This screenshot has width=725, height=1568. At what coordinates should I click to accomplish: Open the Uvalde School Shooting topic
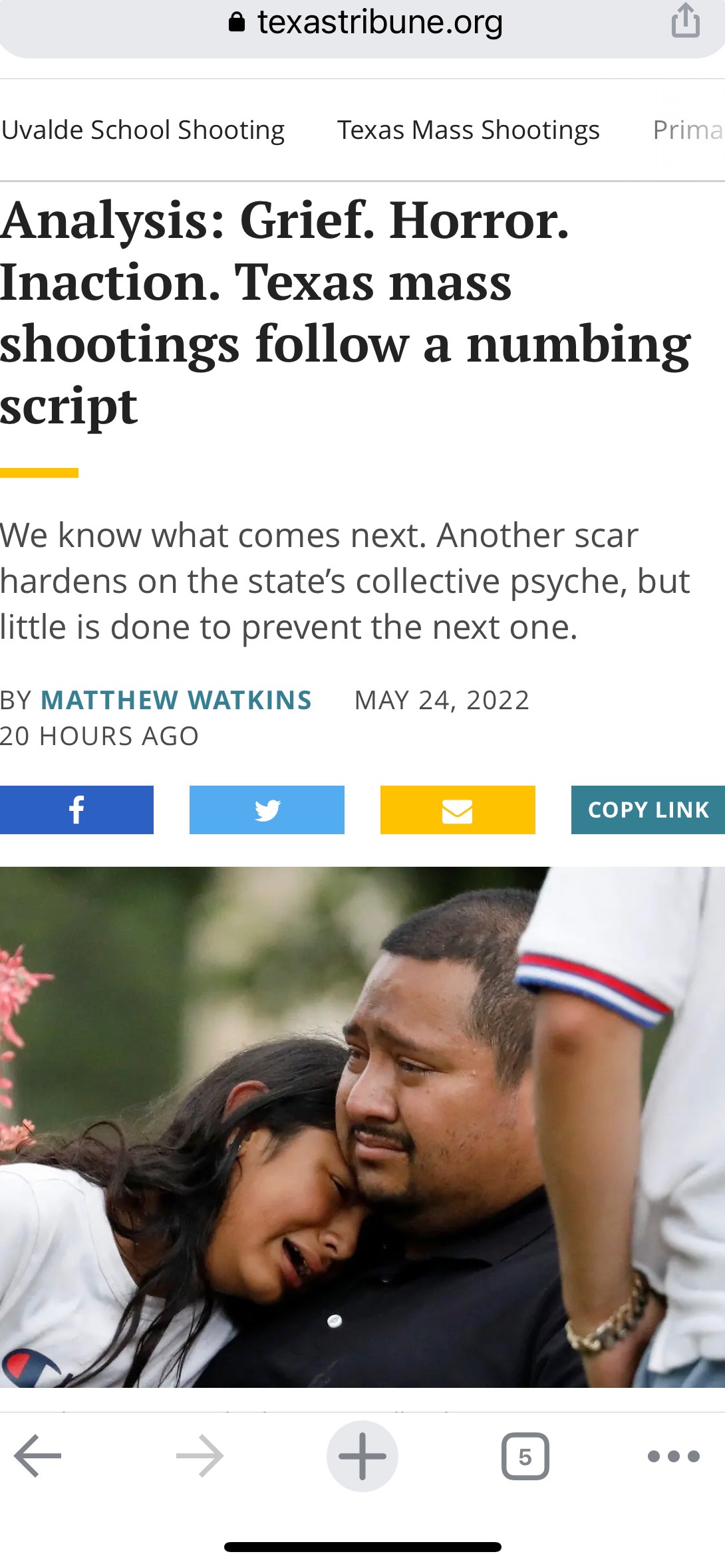pyautogui.click(x=143, y=130)
